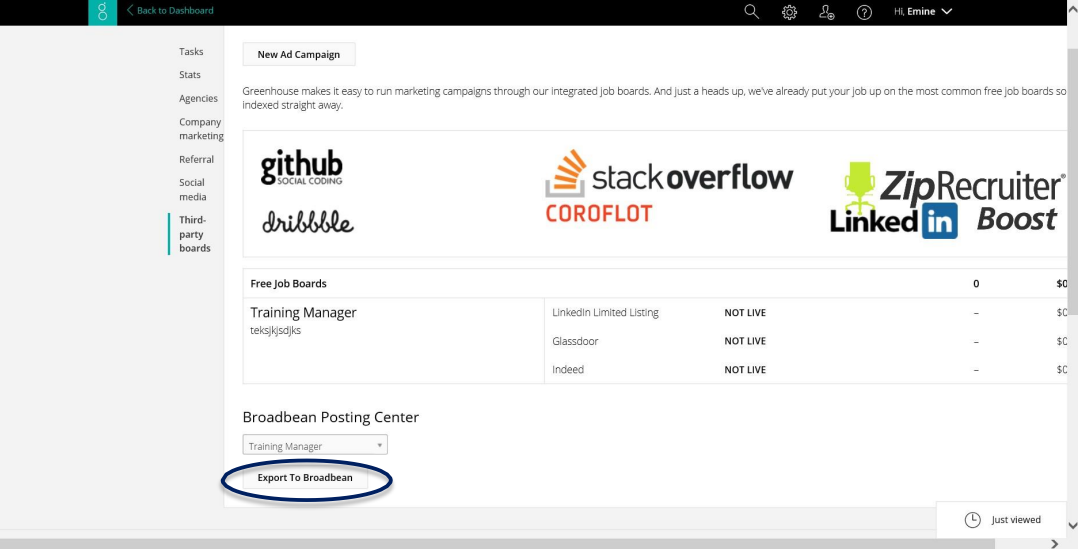Click the Training Manager job title

pos(304,313)
